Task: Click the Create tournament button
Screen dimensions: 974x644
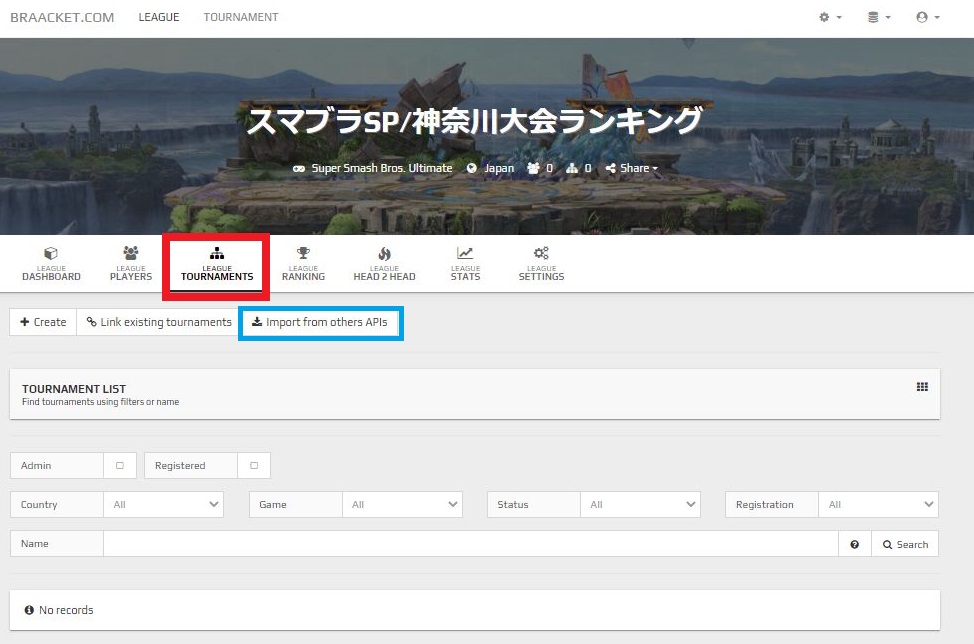Action: [43, 322]
